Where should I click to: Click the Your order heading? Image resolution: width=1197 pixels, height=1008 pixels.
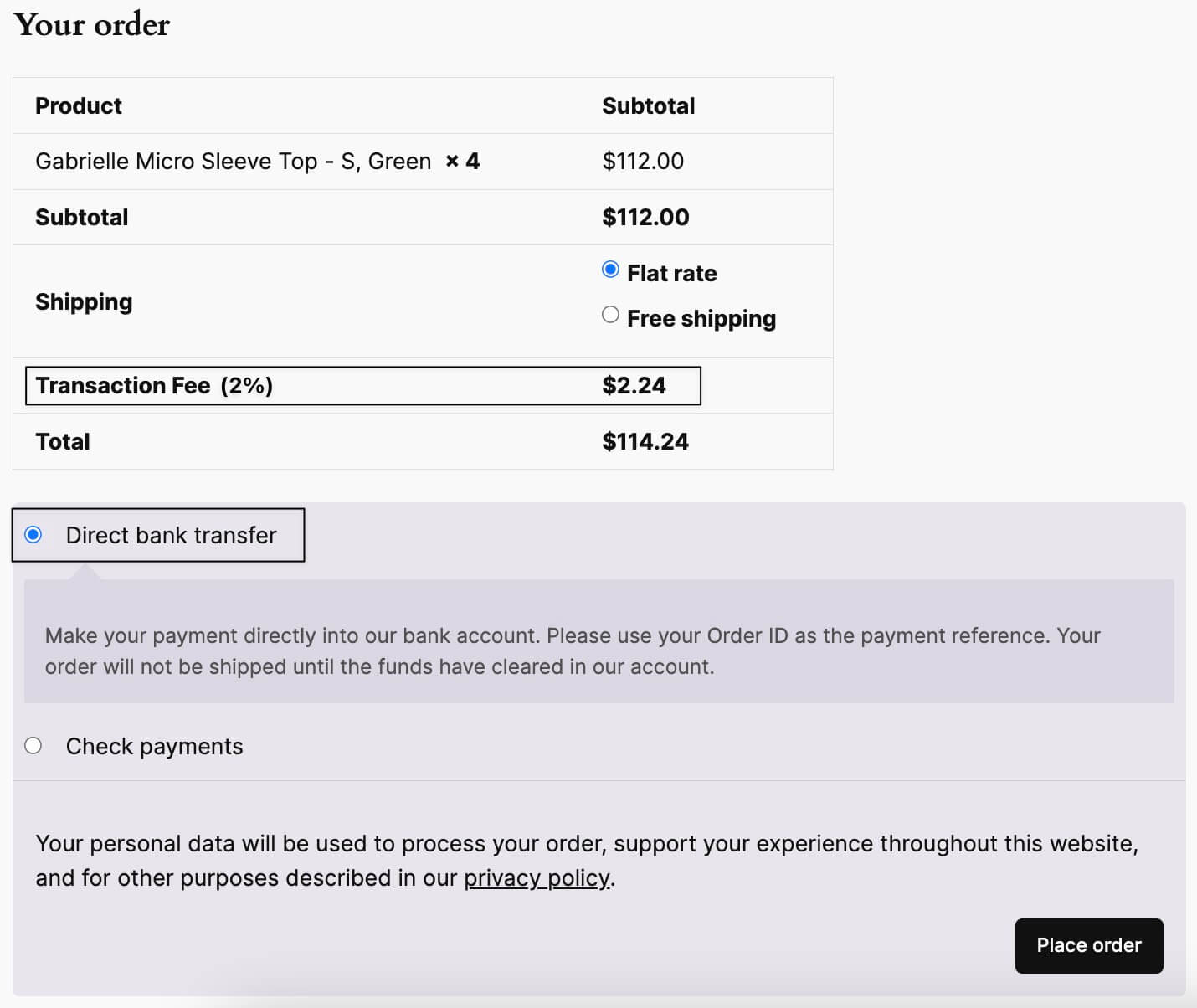point(92,25)
